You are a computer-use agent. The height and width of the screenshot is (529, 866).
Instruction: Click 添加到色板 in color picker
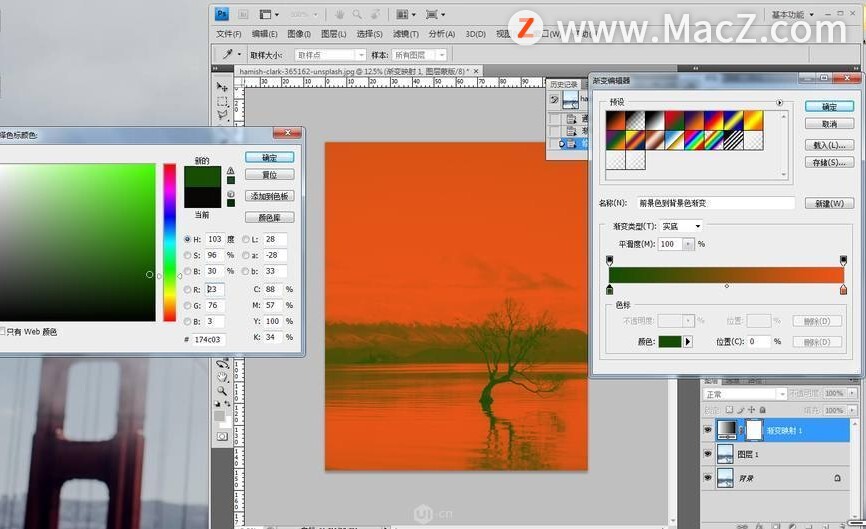click(x=270, y=196)
